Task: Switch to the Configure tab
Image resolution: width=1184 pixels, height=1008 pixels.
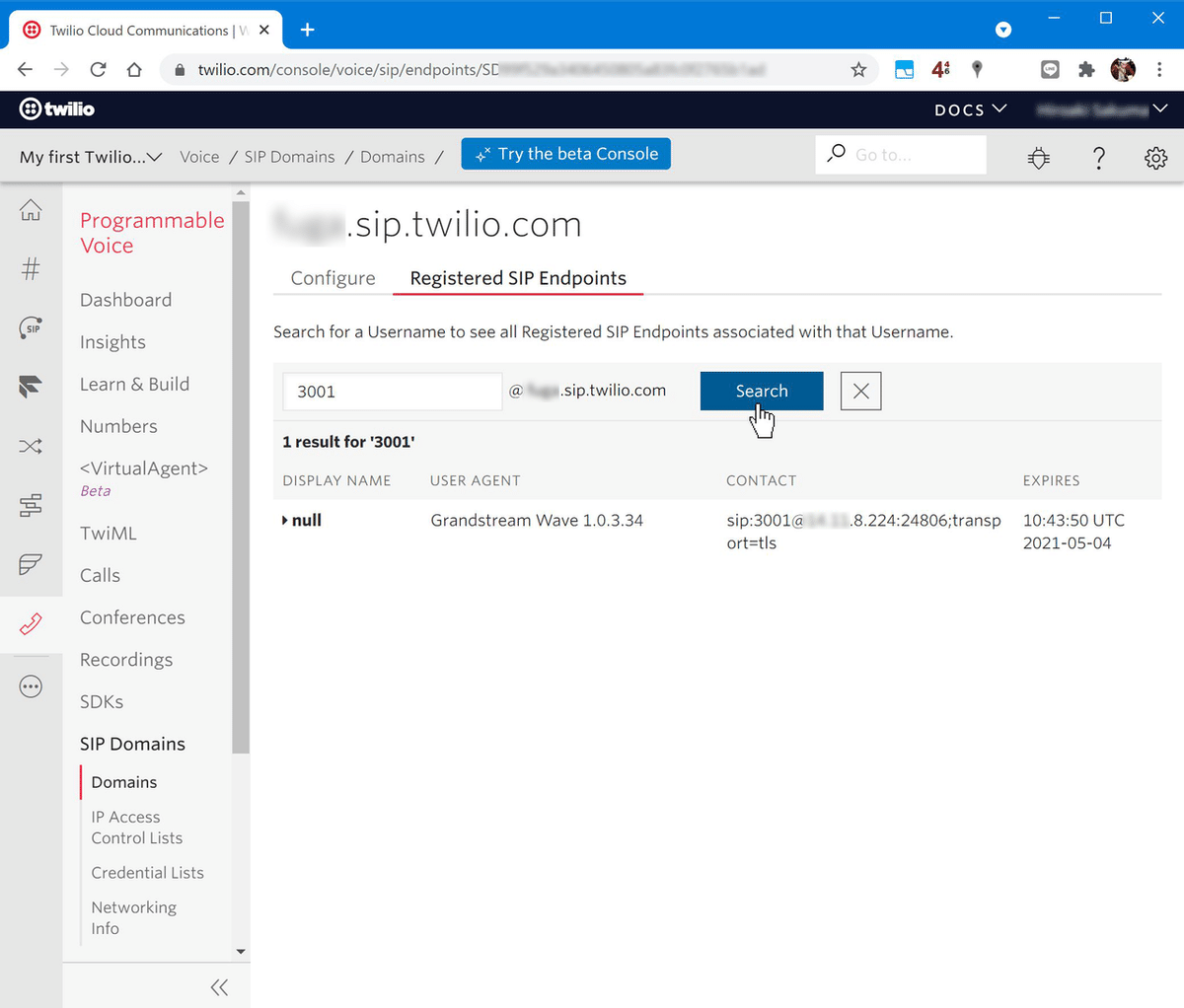Action: click(333, 278)
